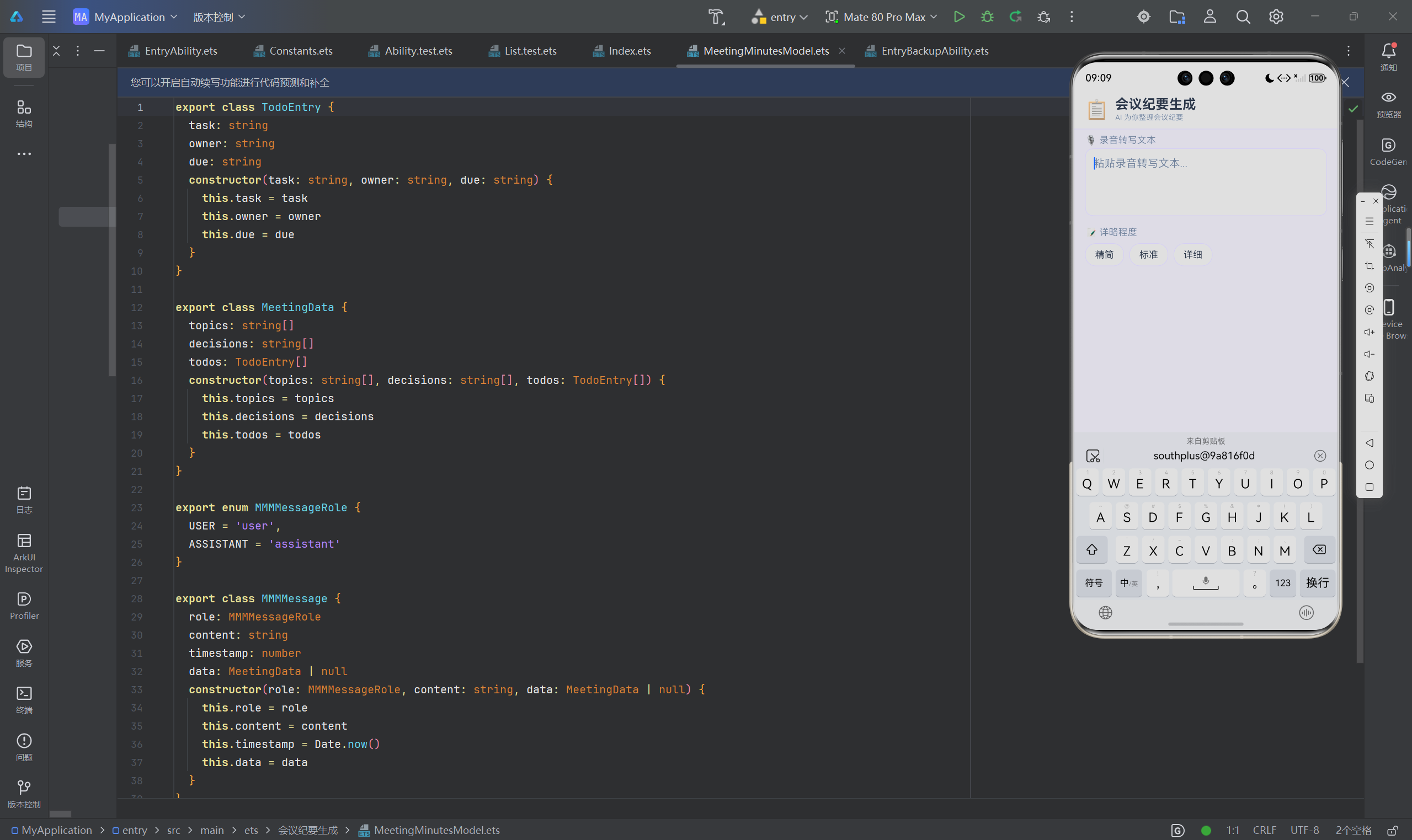
Task: Open user account icon
Action: 1209,17
